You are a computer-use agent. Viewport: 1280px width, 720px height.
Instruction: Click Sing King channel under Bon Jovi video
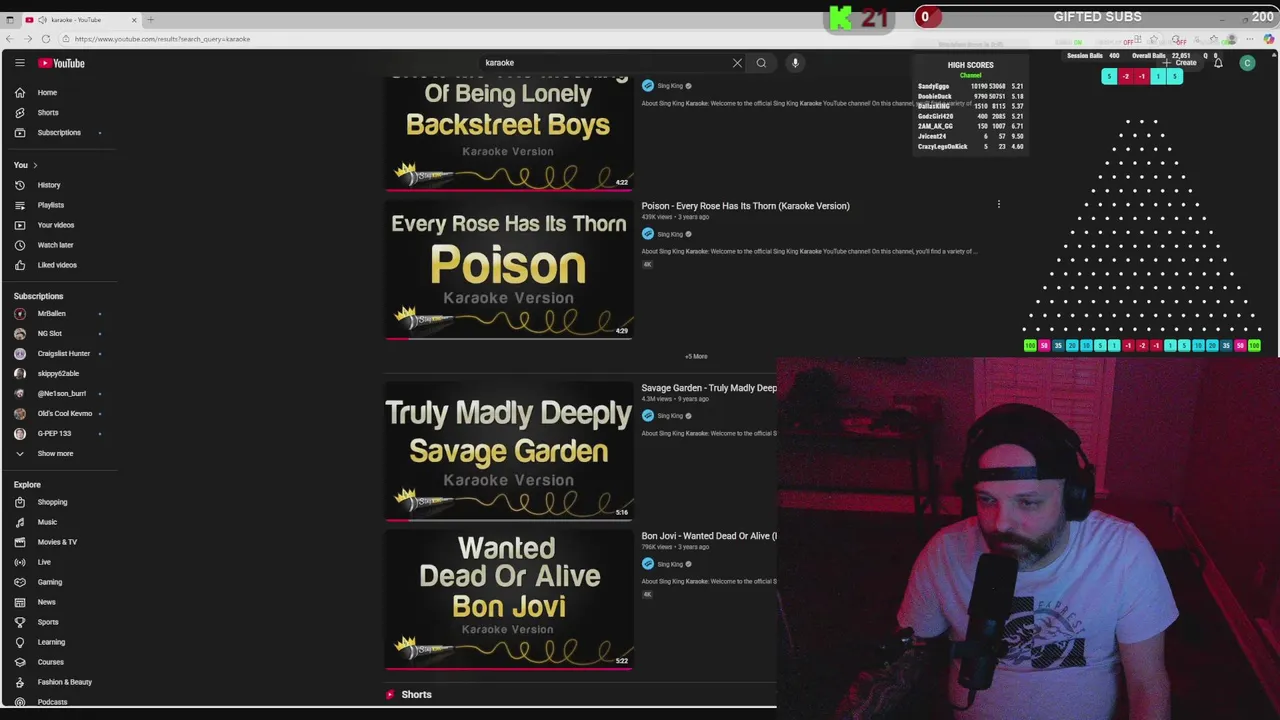click(669, 564)
